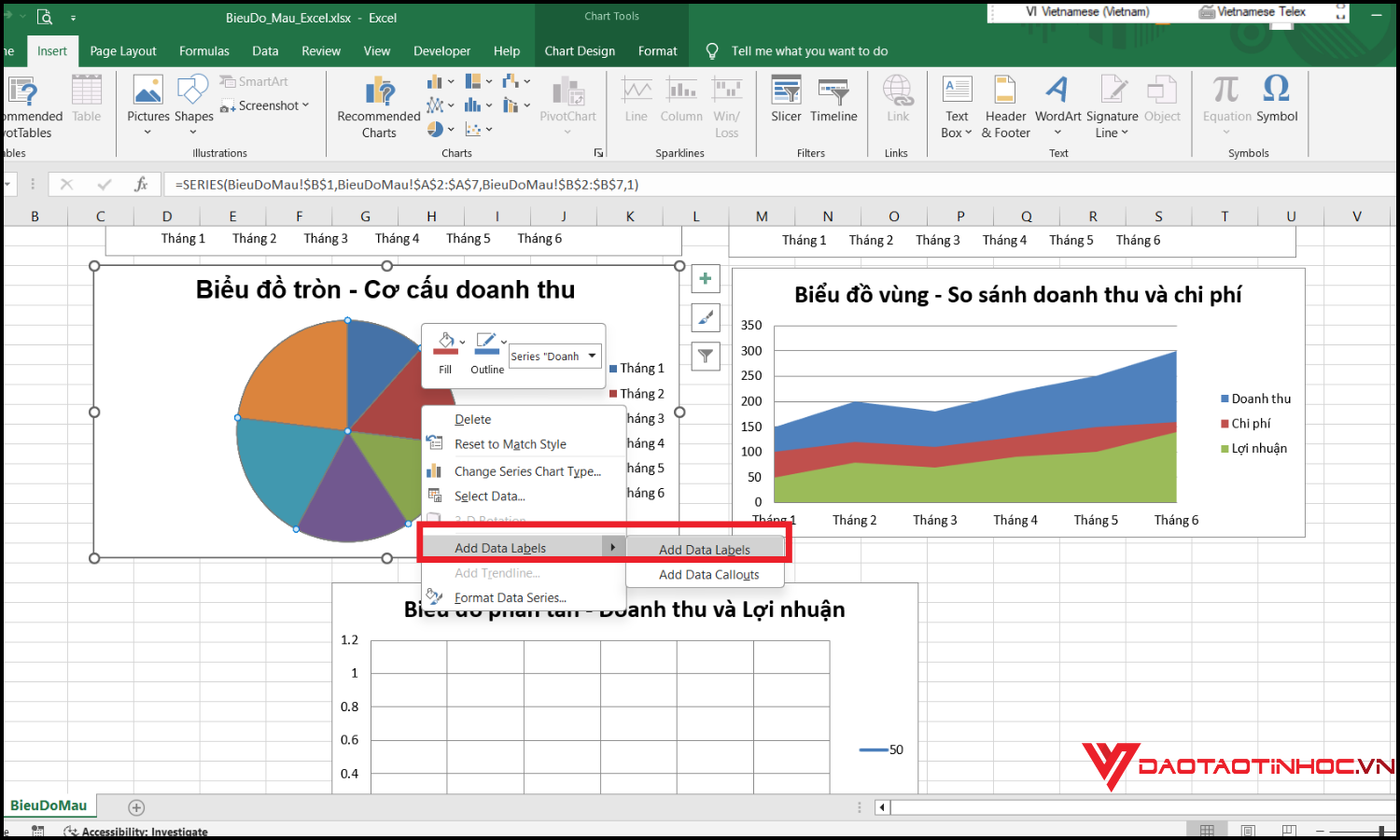Open the Chart Design tab
This screenshot has height=840, width=1400.
pyautogui.click(x=580, y=51)
